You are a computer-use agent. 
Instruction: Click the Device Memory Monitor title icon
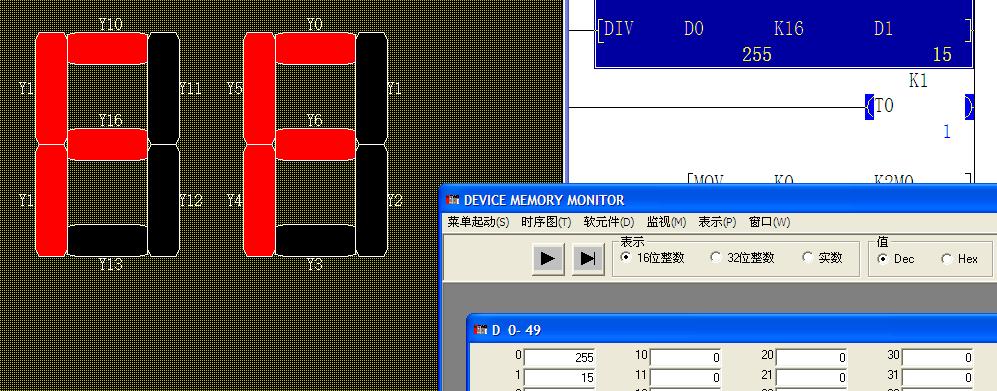click(453, 200)
